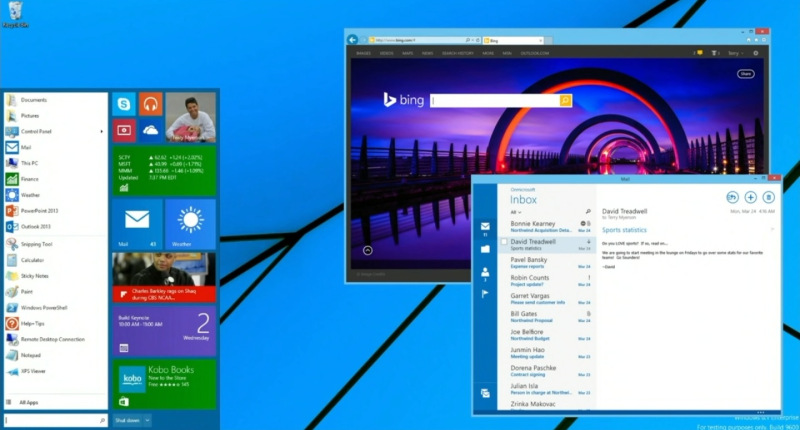This screenshot has height=430, width=800.
Task: Click Folders icon in Mail sidebar
Action: (x=485, y=249)
